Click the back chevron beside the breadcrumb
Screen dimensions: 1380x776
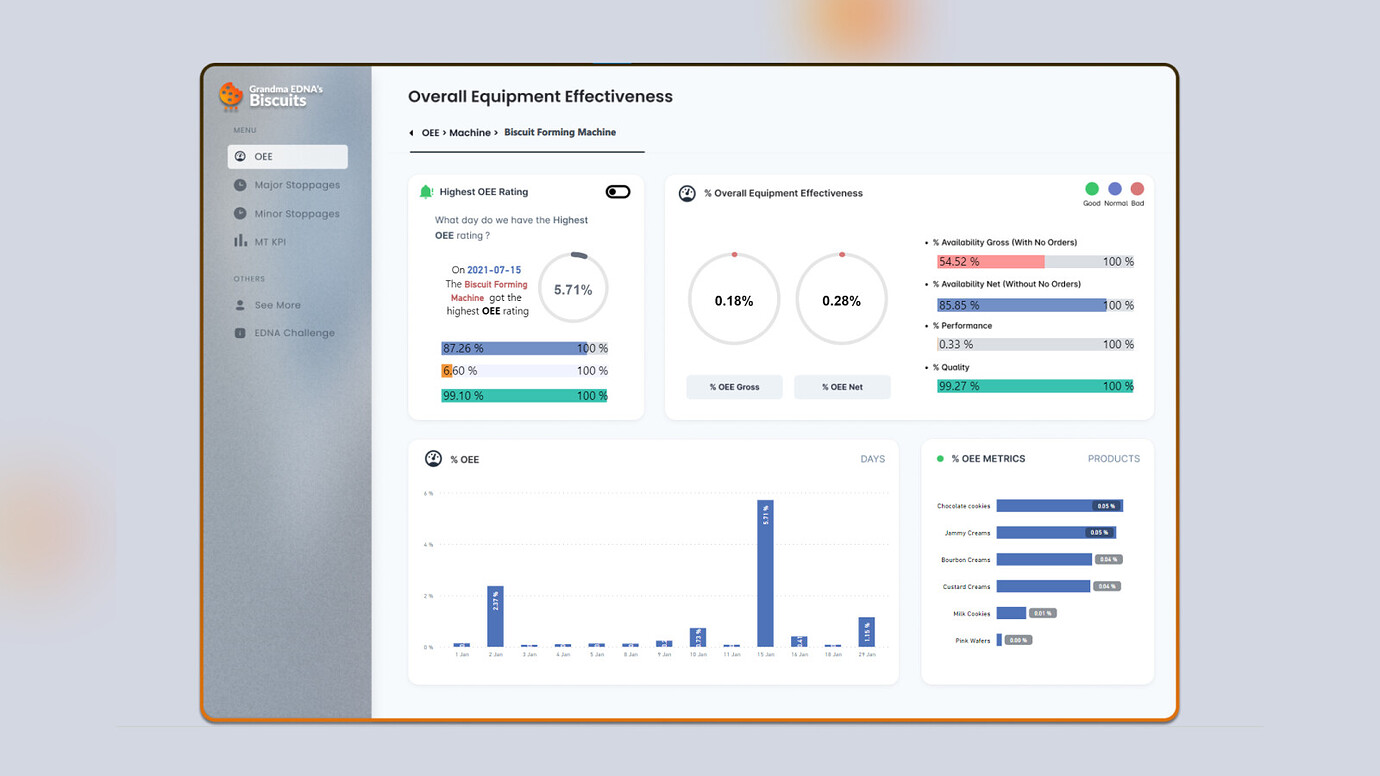pyautogui.click(x=410, y=131)
